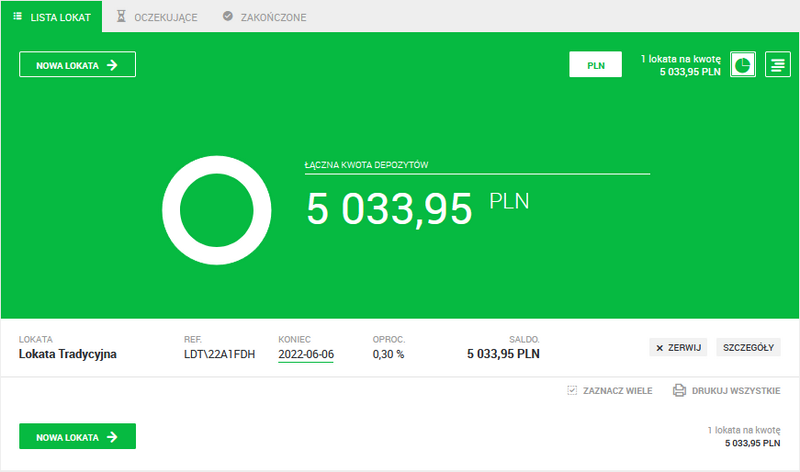Switch to list view icon
Image resolution: width=800 pixels, height=472 pixels.
tap(777, 65)
